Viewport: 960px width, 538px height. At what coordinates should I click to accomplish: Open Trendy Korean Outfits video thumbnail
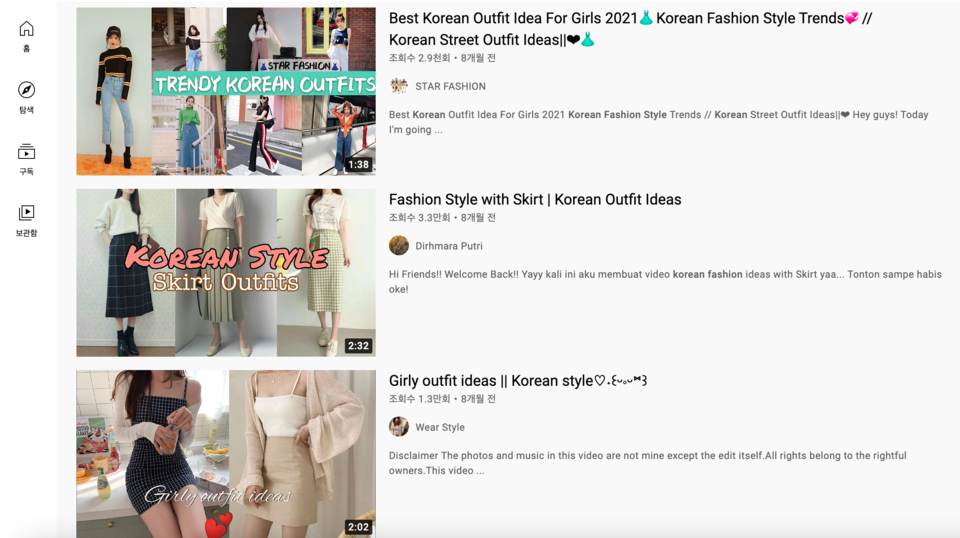tap(226, 91)
